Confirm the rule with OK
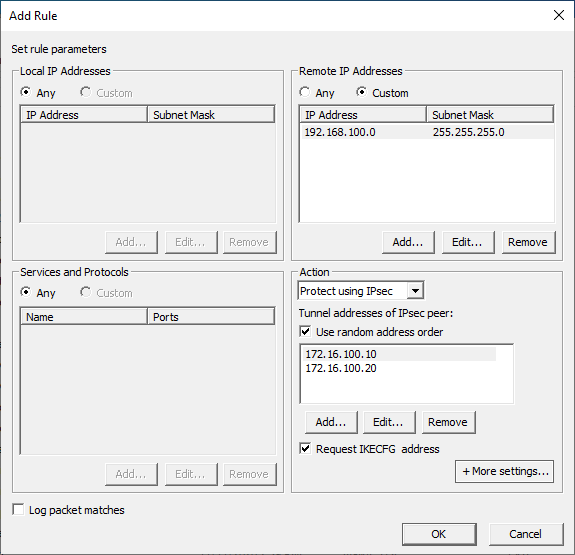 click(439, 534)
